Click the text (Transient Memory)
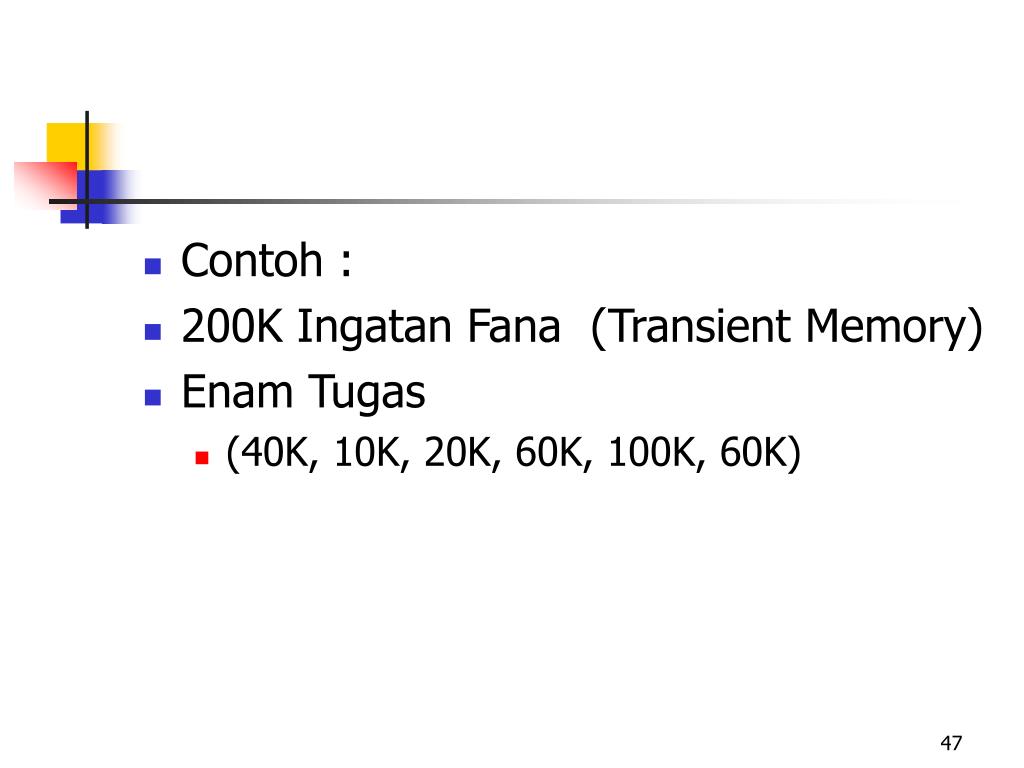1024x768 pixels. coord(786,327)
